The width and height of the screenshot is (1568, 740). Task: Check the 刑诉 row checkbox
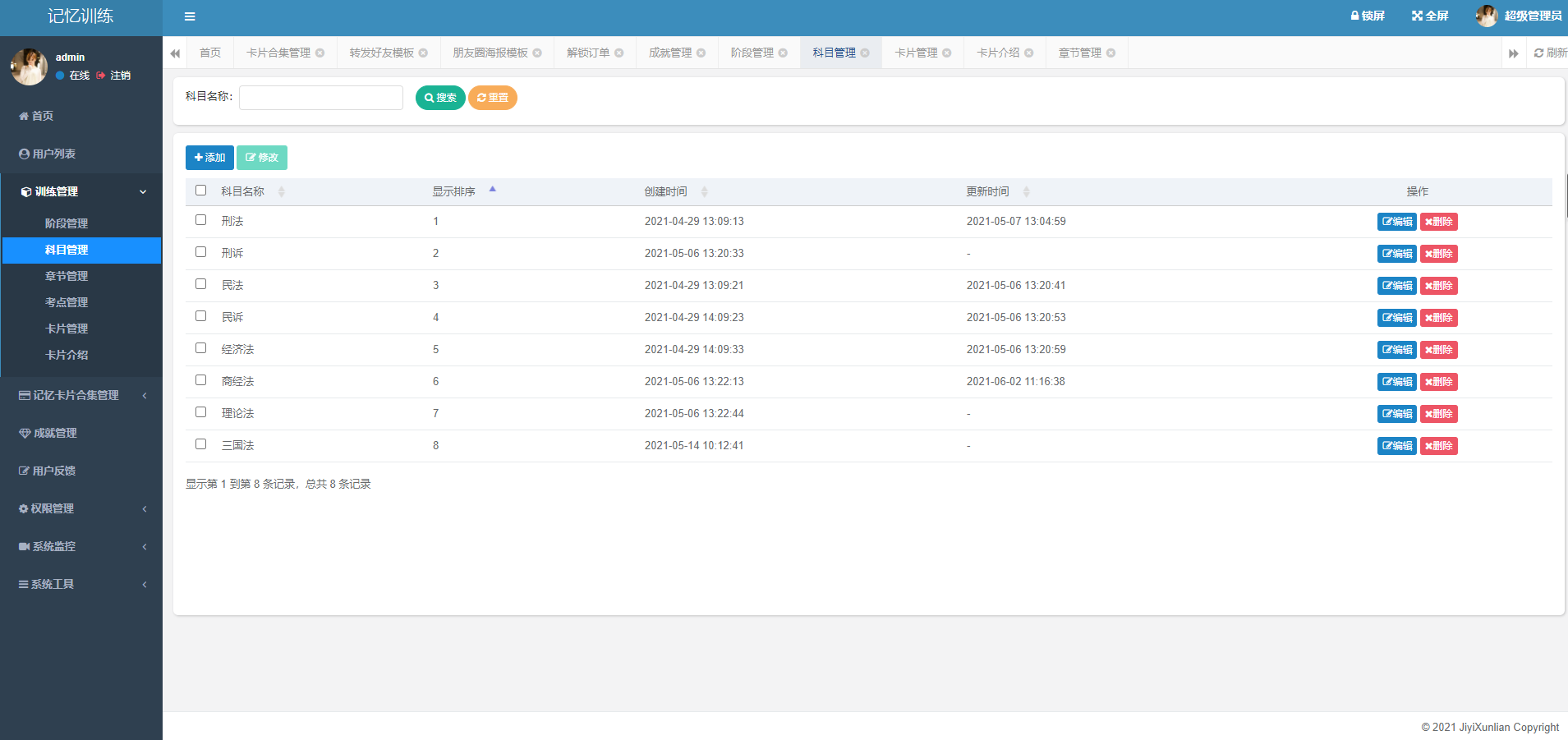click(200, 252)
